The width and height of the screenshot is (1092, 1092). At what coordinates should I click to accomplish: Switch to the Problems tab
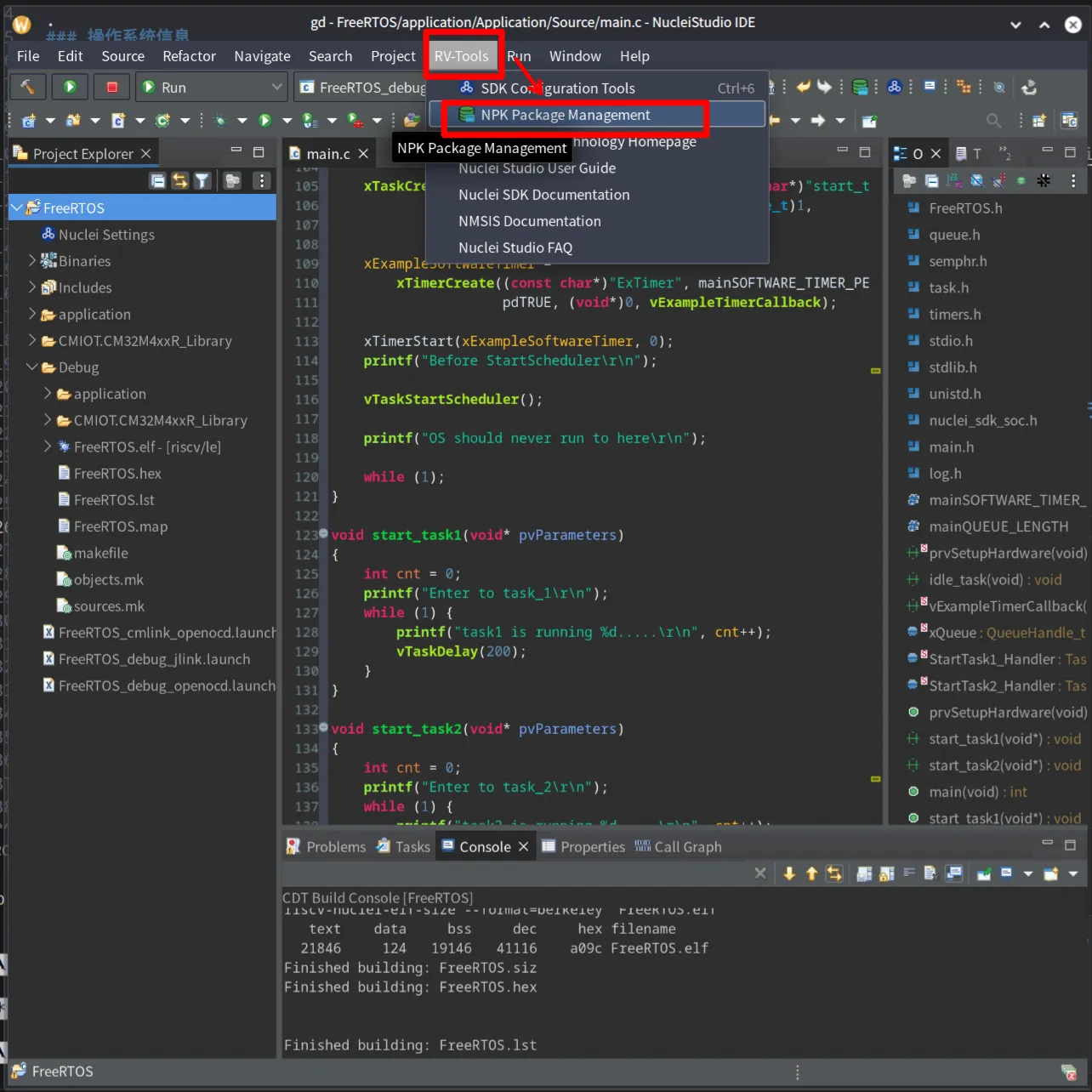335,846
